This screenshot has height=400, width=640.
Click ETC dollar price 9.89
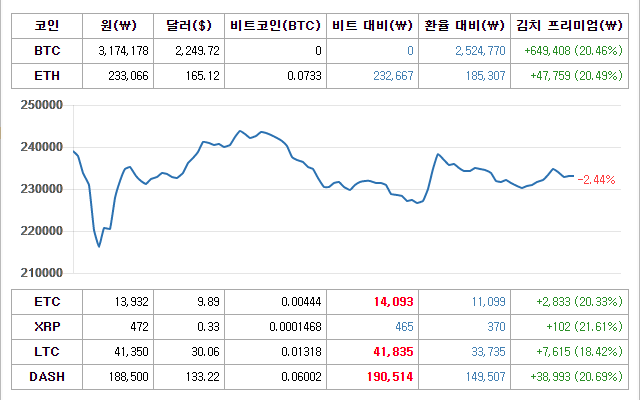(208, 302)
